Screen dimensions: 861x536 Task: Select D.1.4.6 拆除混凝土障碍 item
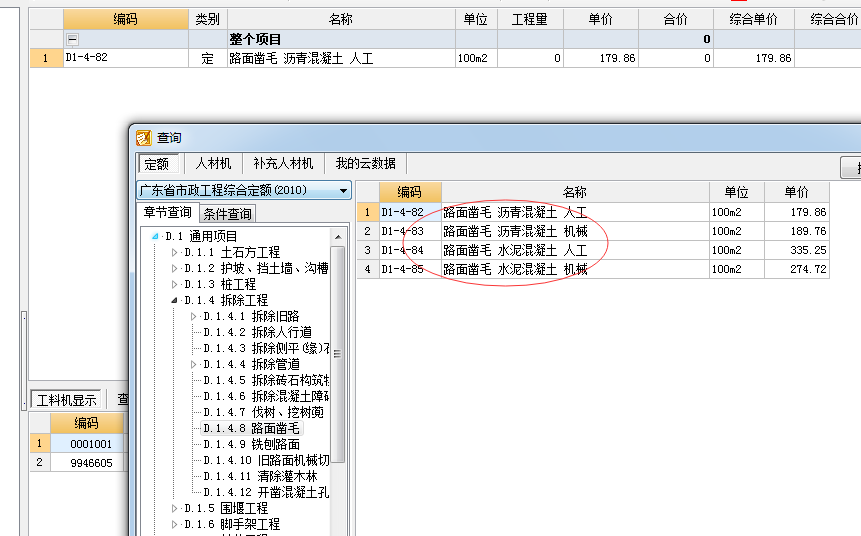tap(266, 396)
